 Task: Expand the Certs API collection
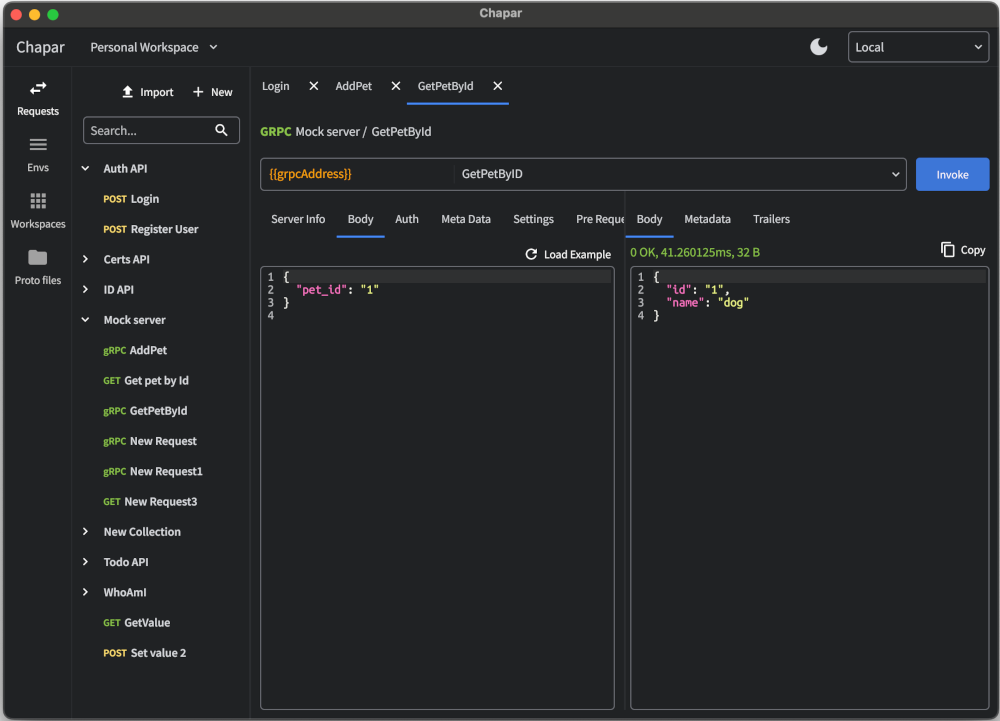tap(85, 259)
